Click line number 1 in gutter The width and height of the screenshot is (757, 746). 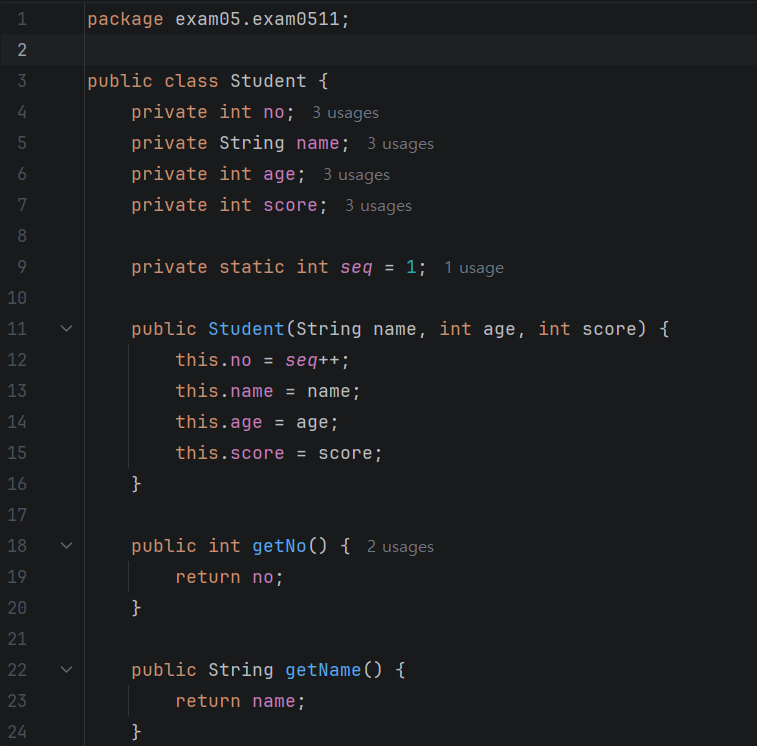pos(22,19)
